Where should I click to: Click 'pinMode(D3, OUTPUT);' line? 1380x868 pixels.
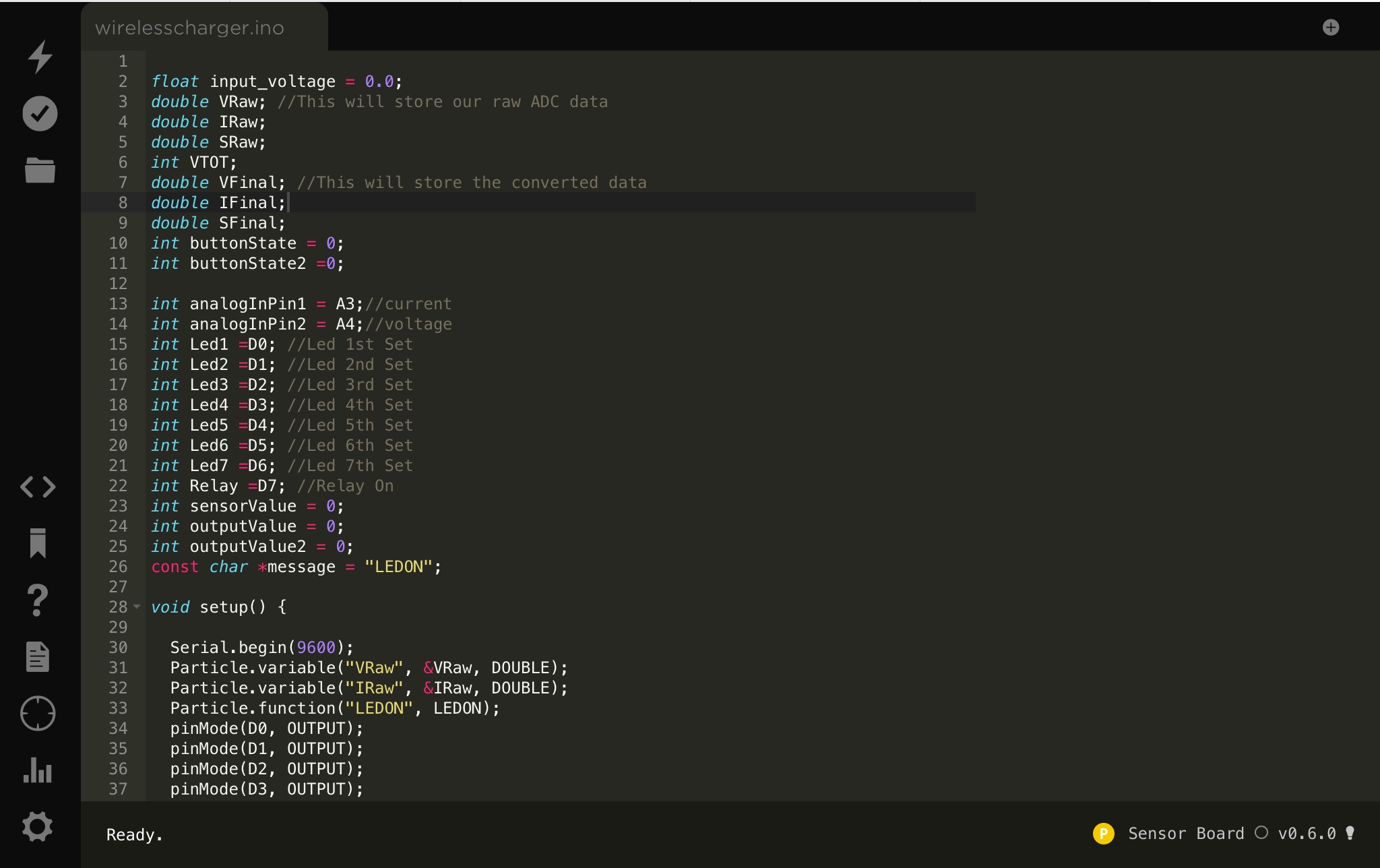tap(267, 789)
